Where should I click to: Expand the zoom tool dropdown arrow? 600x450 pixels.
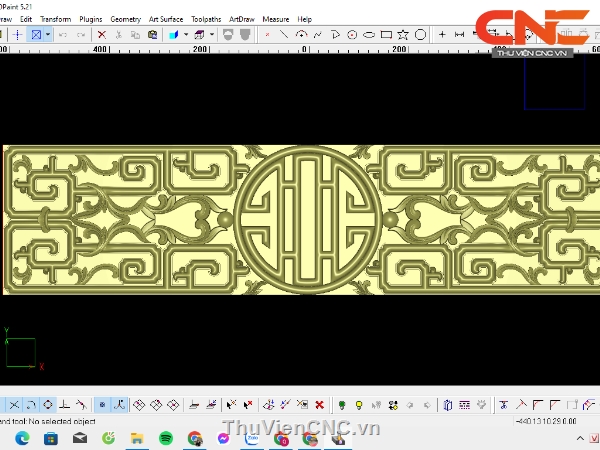(x=48, y=35)
